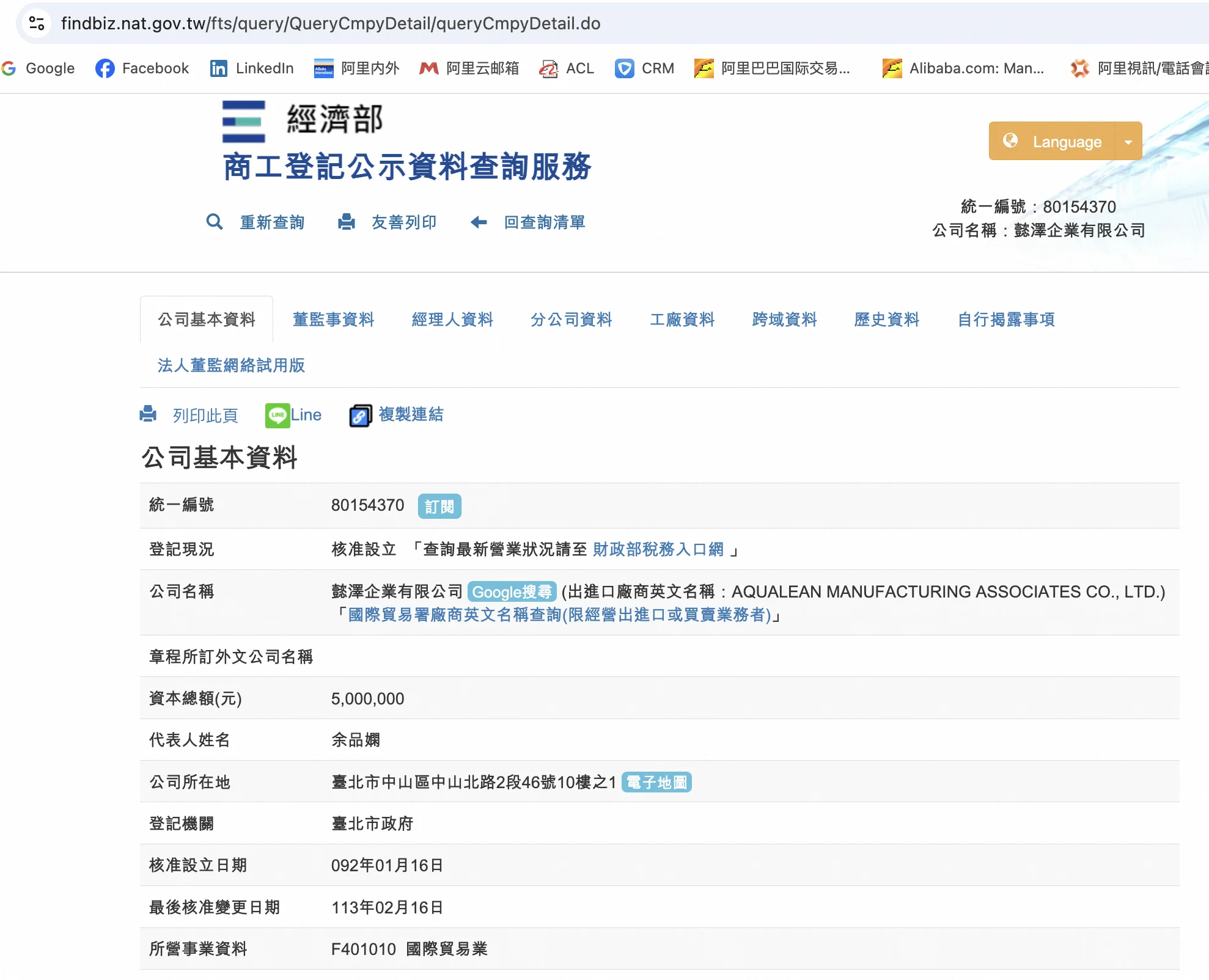Click the 列印此頁 printer icon
Screen dimensions: 1209x980
tap(148, 414)
